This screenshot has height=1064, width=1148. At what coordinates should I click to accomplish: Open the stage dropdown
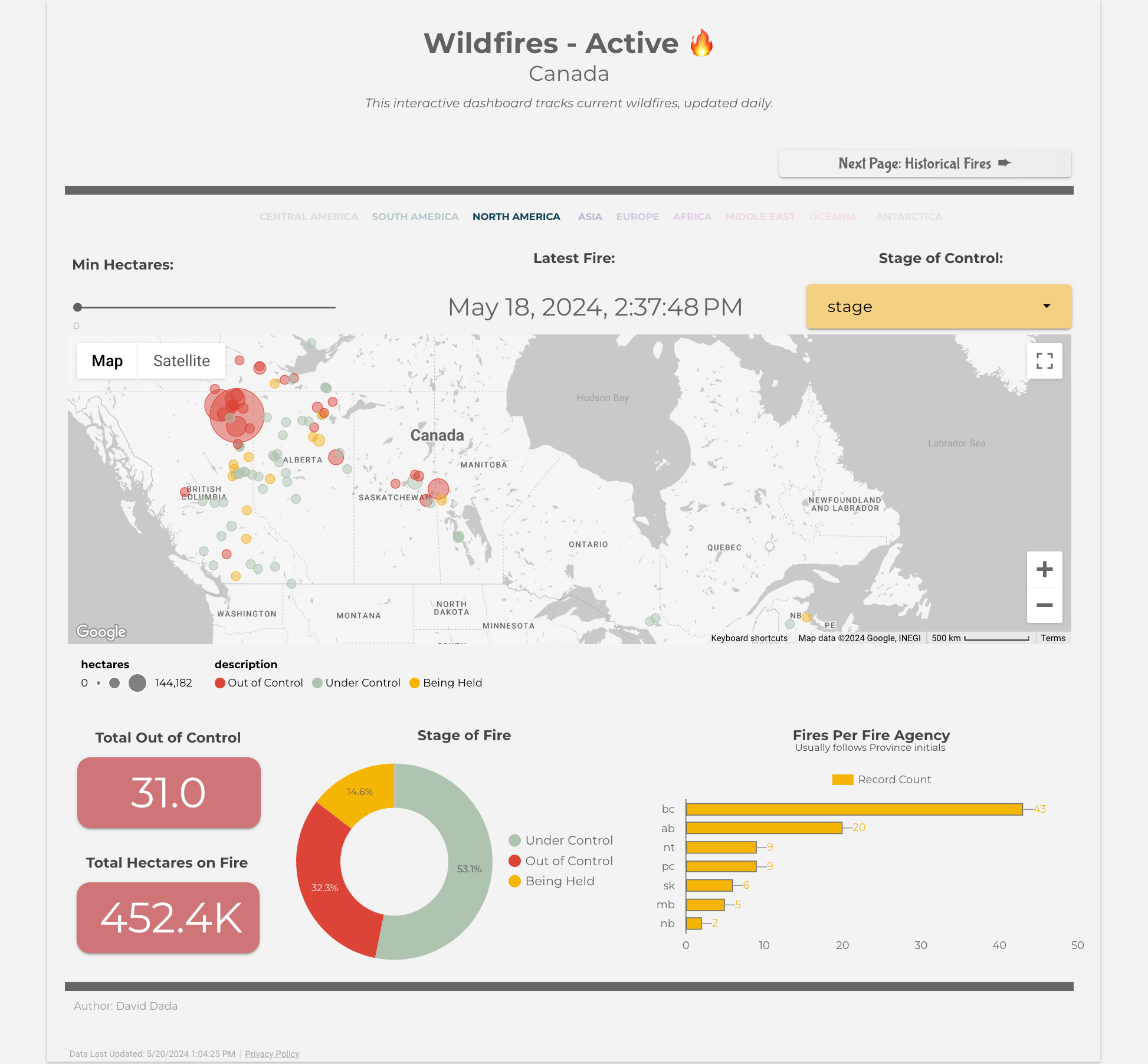[938, 307]
